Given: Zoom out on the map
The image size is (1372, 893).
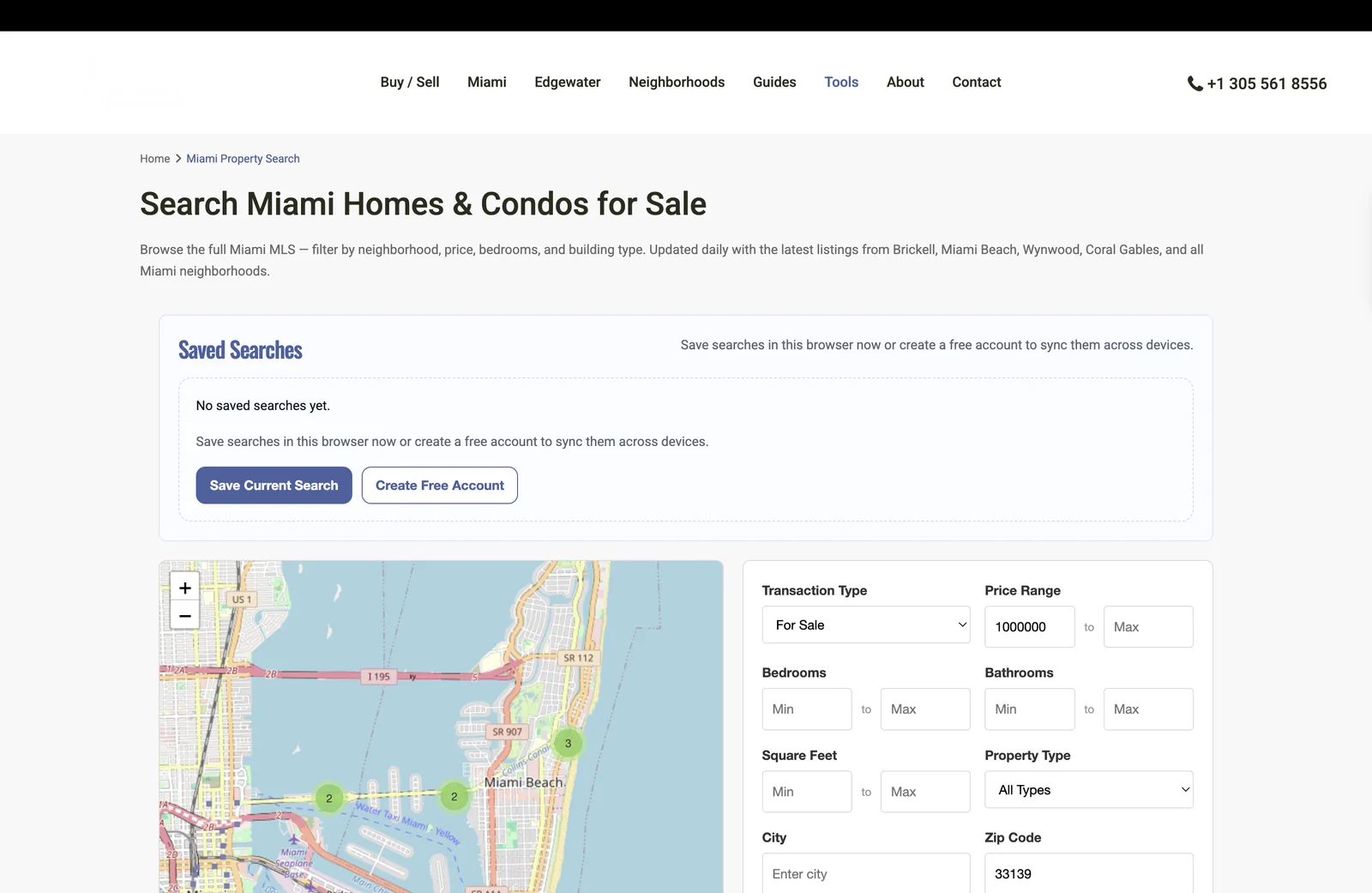Looking at the screenshot, I should pyautogui.click(x=184, y=616).
